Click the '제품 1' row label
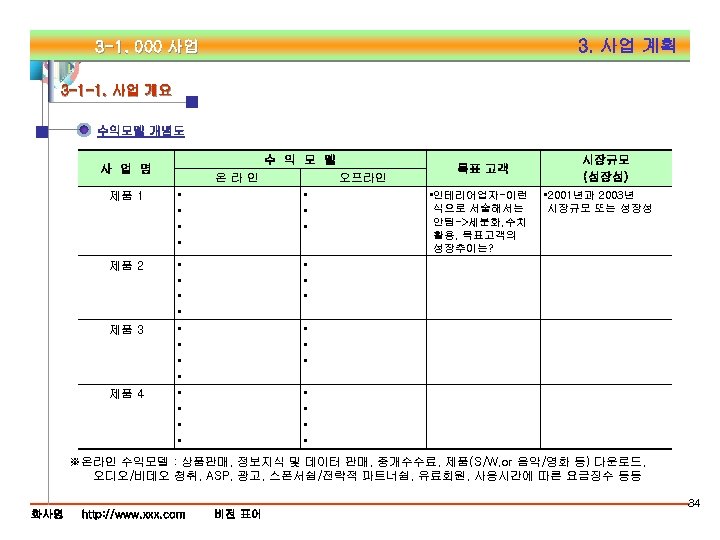720x540 pixels. (126, 196)
